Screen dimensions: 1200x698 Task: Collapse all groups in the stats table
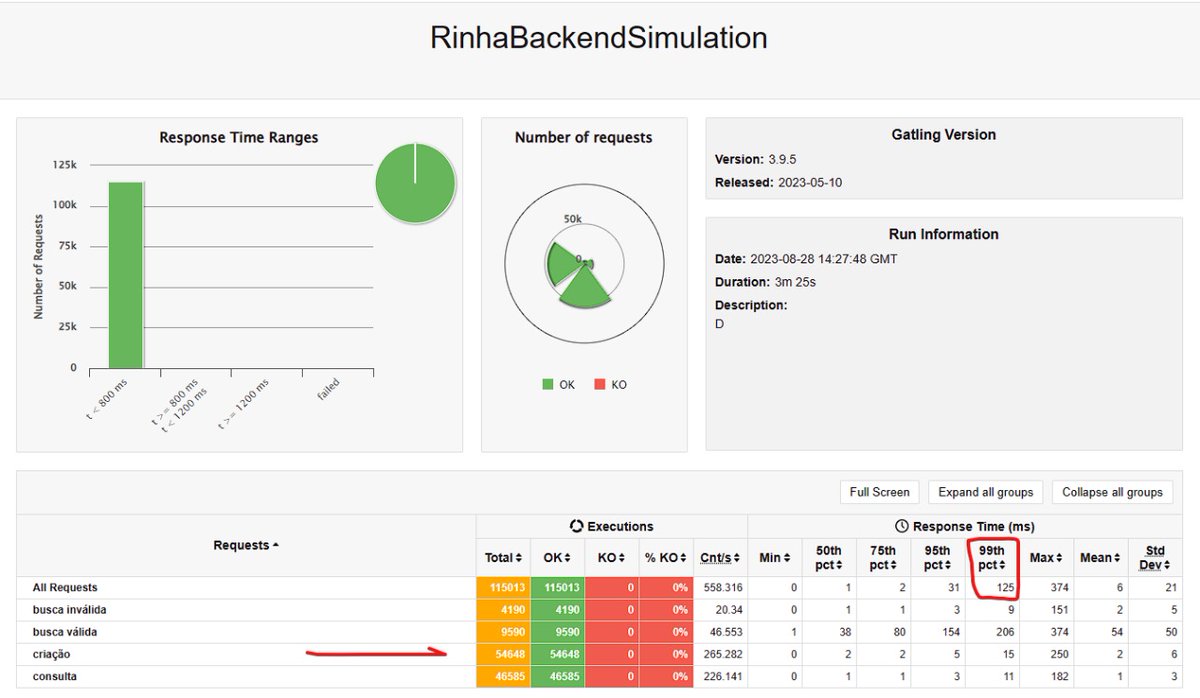coord(1112,492)
